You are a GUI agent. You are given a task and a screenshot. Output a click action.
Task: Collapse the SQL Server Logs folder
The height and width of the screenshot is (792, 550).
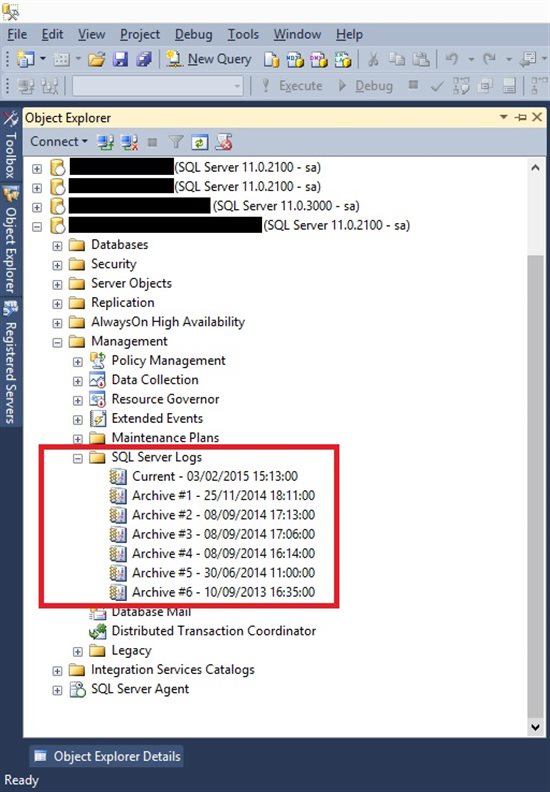coord(77,458)
